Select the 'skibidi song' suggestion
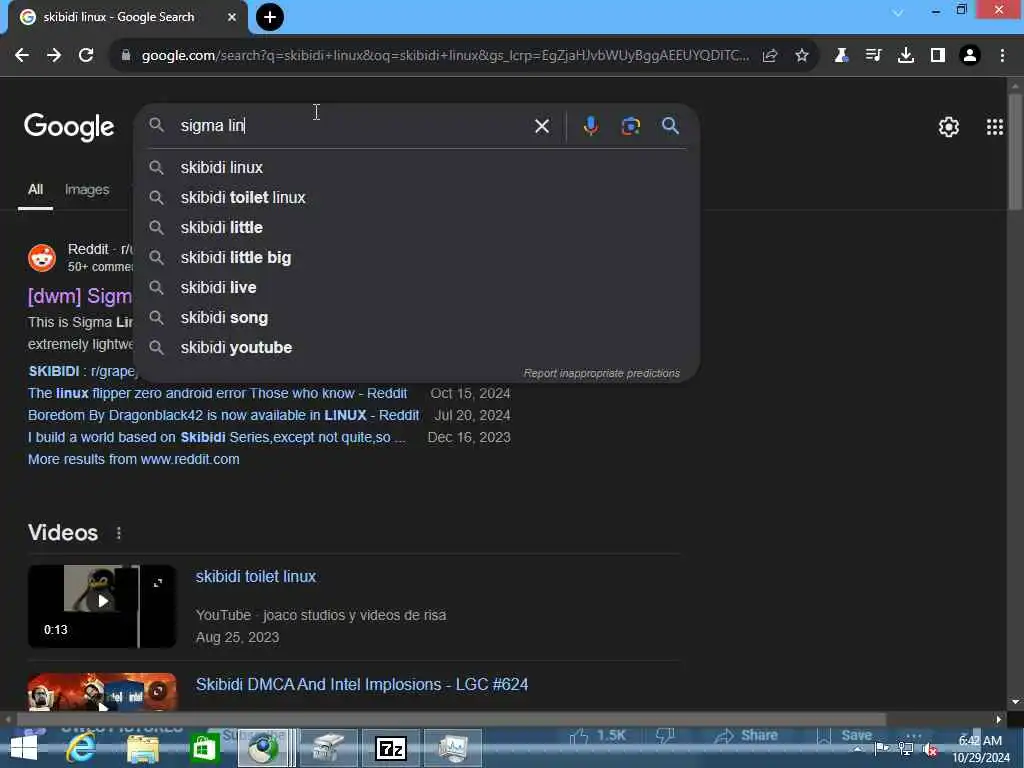This screenshot has width=1024, height=768. click(417, 318)
